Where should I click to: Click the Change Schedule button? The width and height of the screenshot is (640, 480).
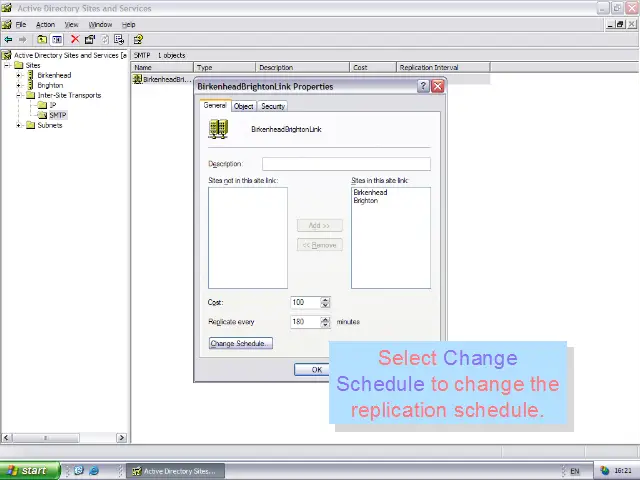pos(241,343)
